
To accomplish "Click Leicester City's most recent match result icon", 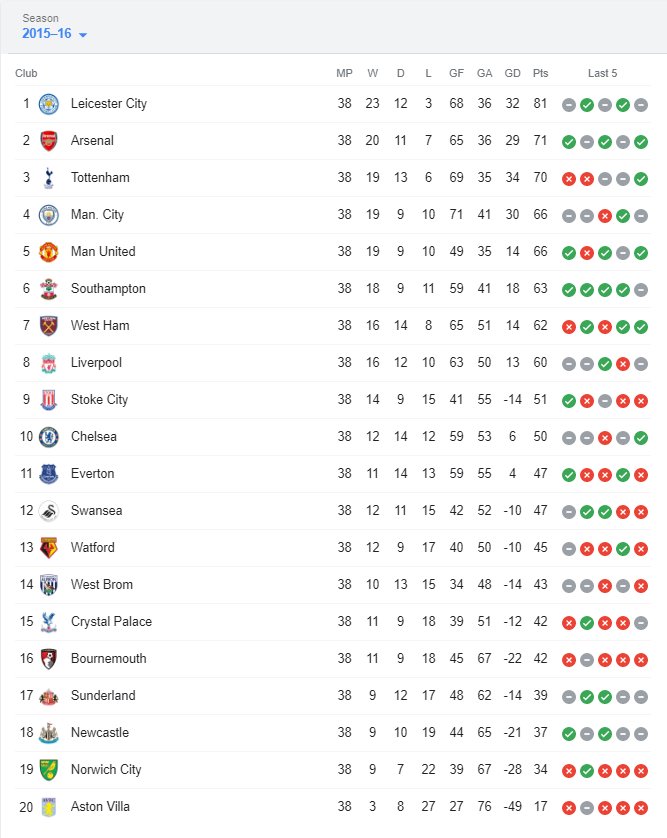I will pyautogui.click(x=641, y=104).
